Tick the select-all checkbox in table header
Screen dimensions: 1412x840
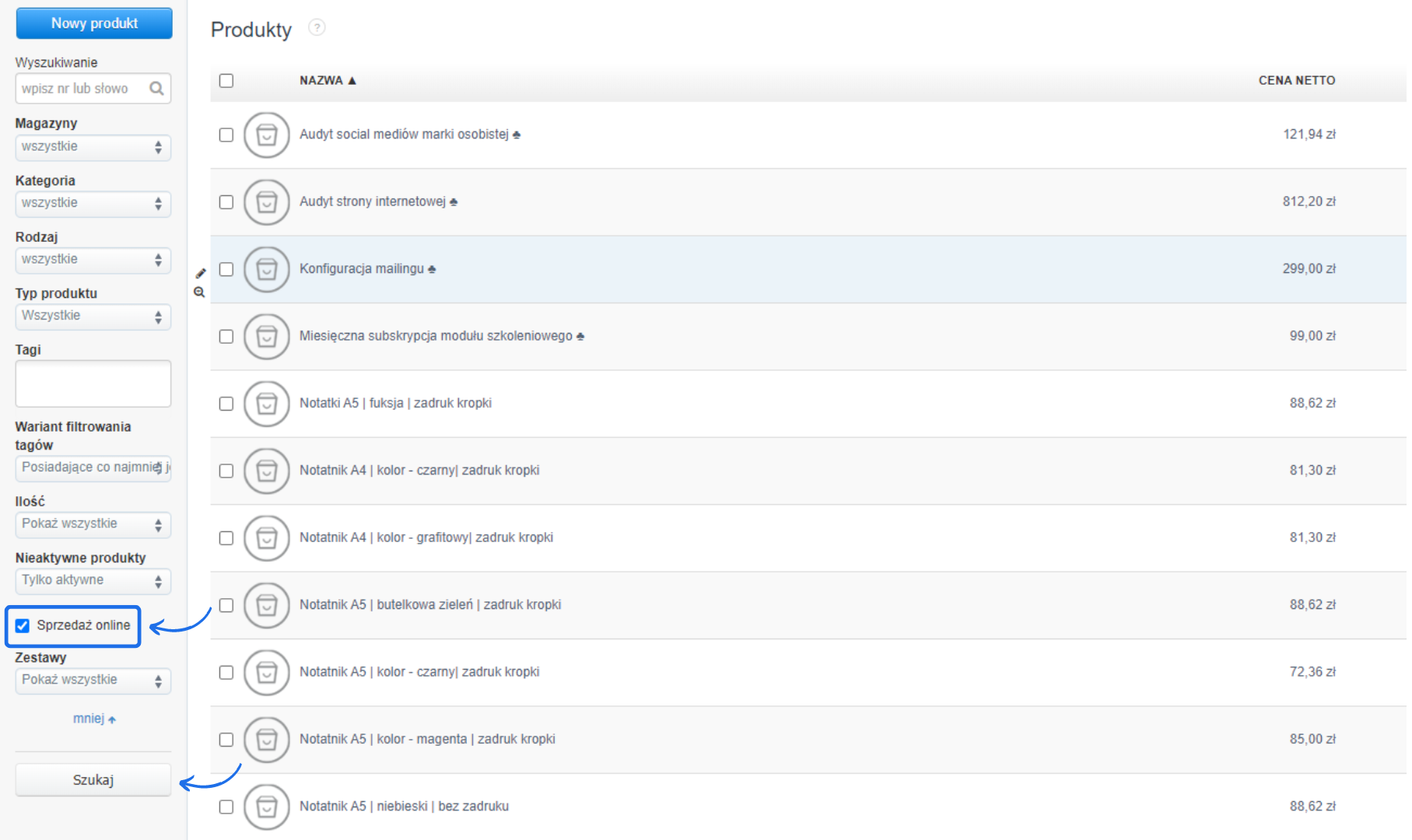pos(226,81)
